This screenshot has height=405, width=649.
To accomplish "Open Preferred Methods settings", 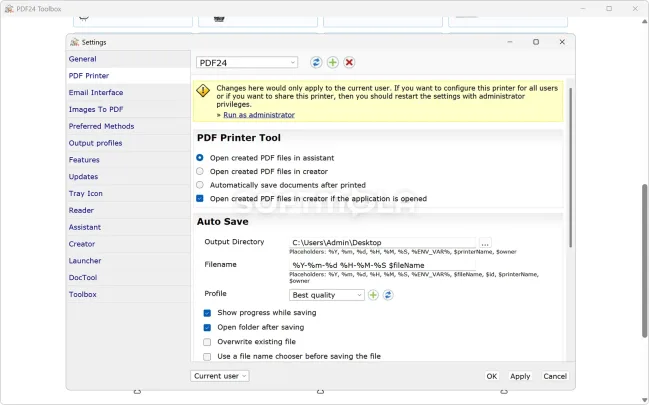I will click(128, 126).
